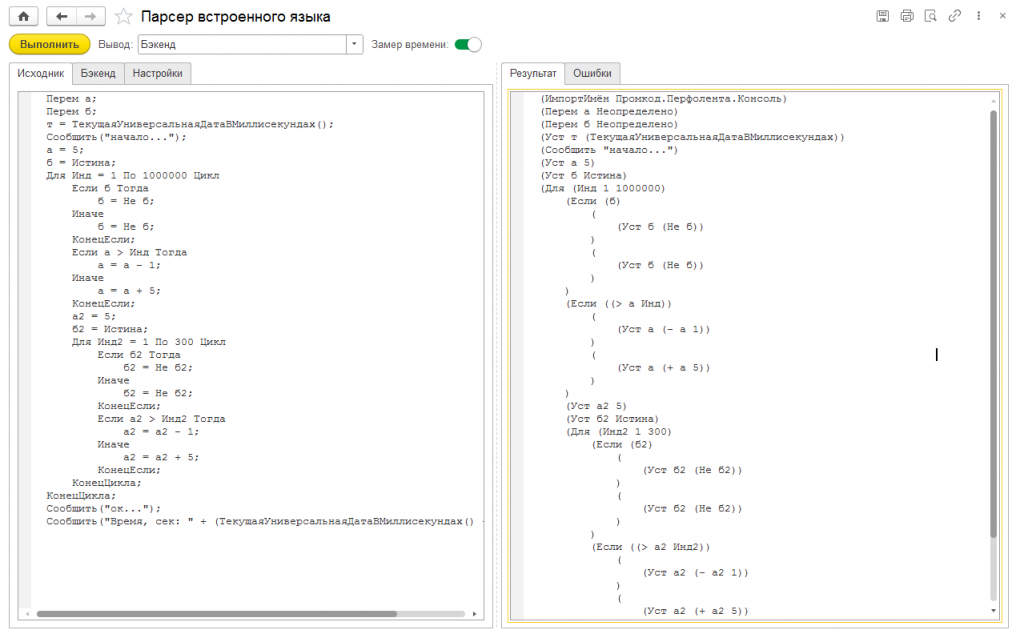Viewport: 1024px width, 638px height.
Task: Click result line '(Для (Инд2 1 300)'
Action: click(619, 432)
